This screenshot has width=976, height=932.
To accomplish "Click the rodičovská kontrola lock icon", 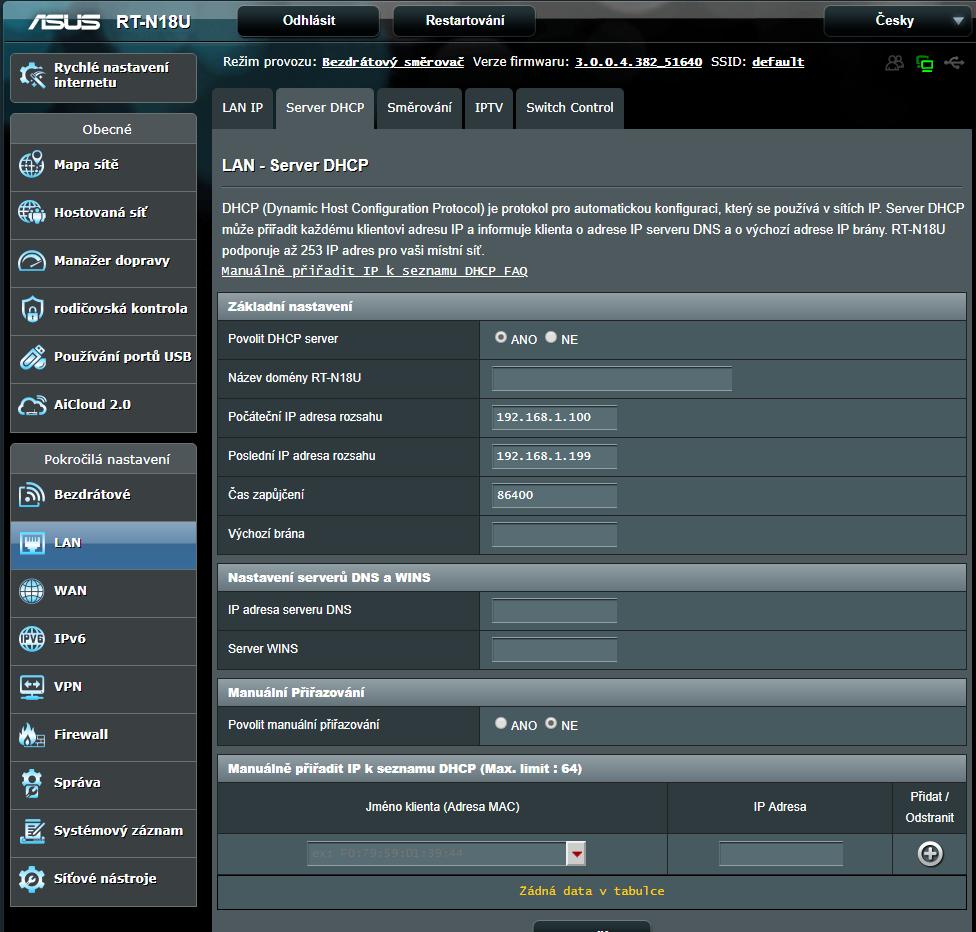I will (x=32, y=309).
